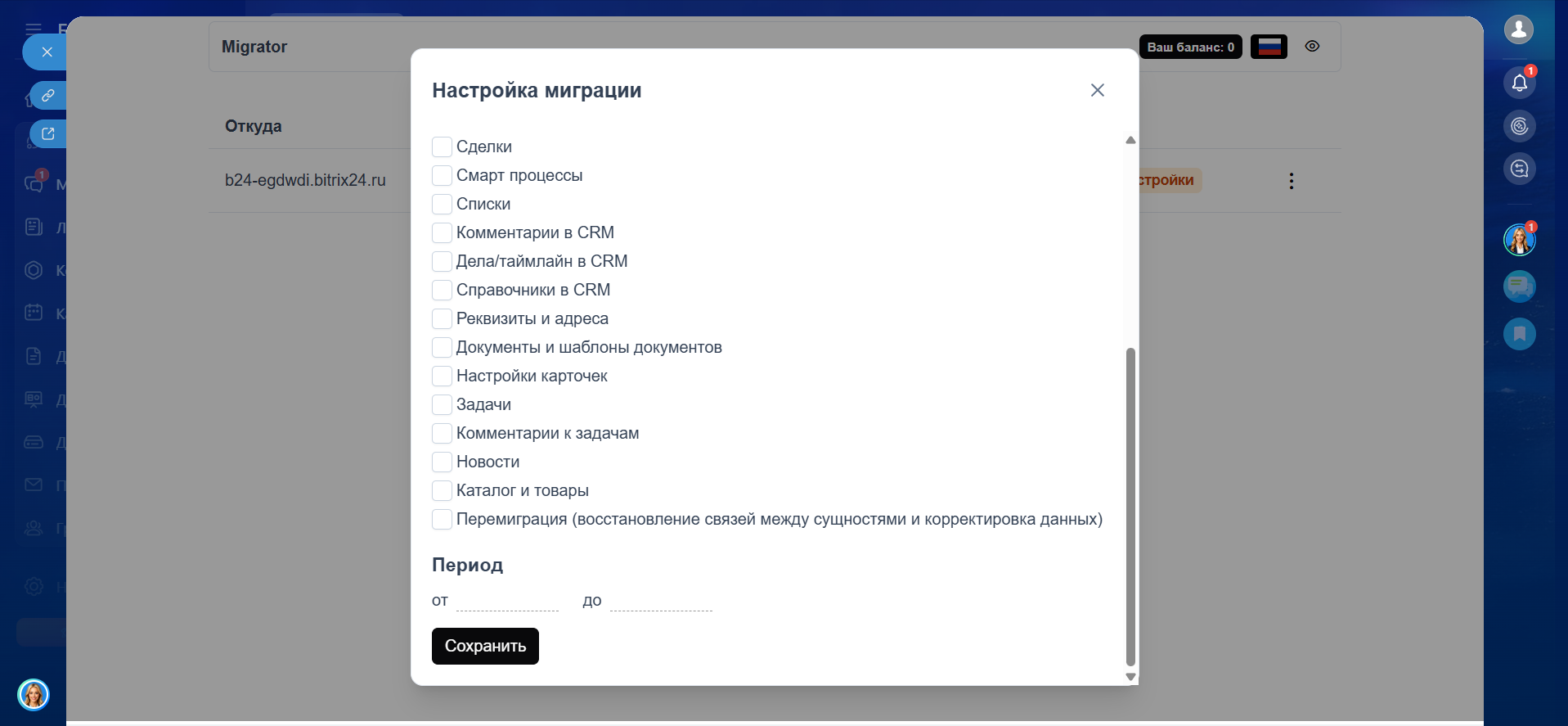Open the chat bubbles icon in right sidebar
Screen dimensions: 1568x726
pos(1519,286)
